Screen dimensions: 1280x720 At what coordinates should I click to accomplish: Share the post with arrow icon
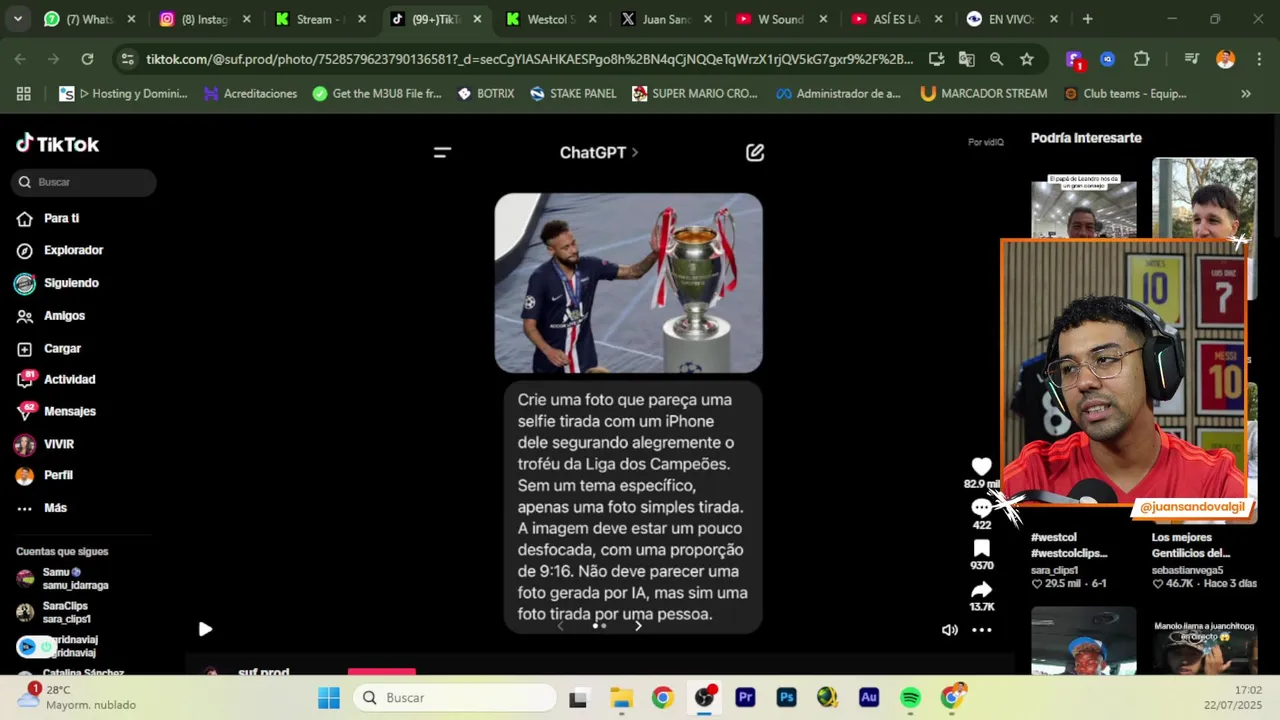coord(981,590)
